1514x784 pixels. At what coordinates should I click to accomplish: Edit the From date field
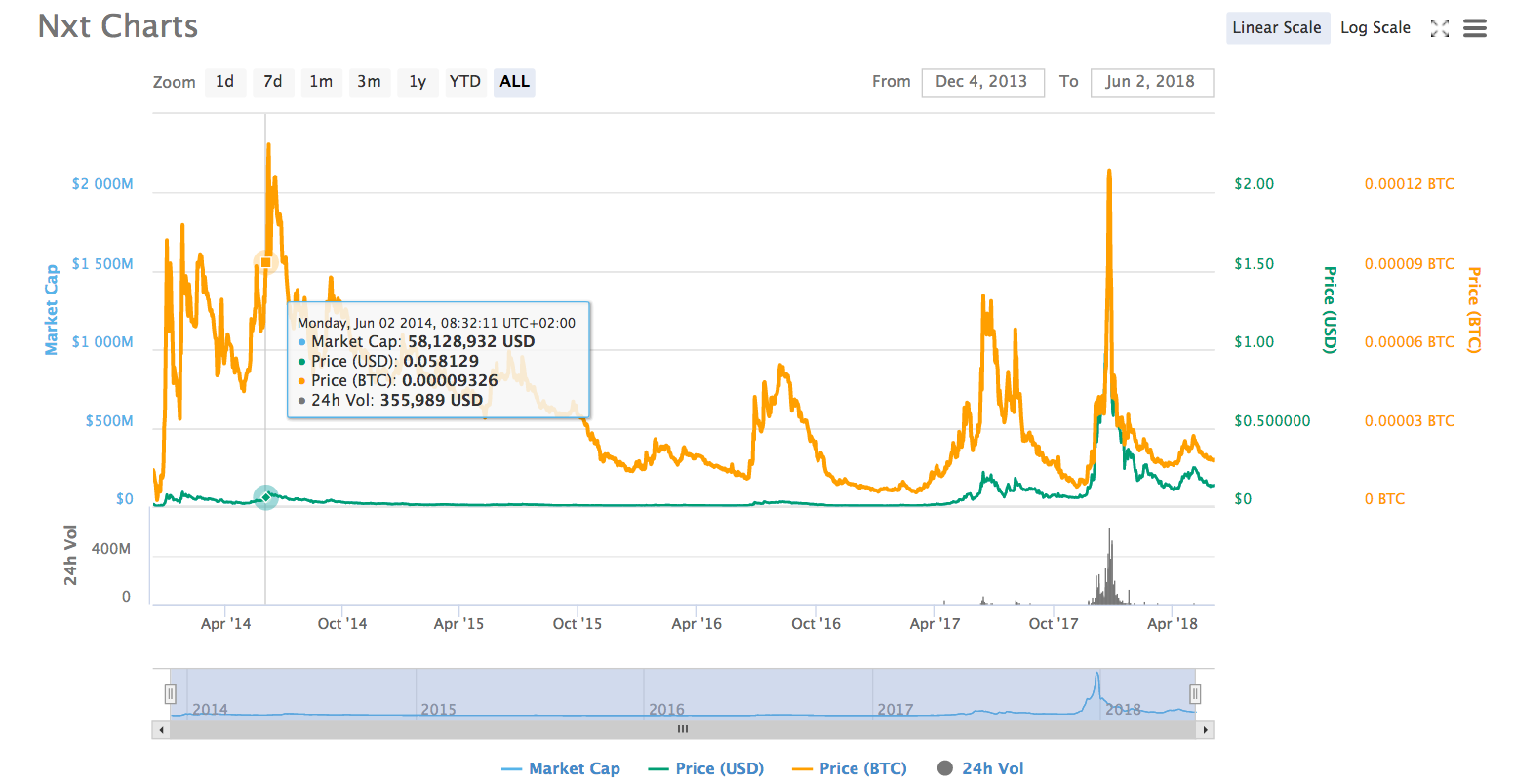982,82
